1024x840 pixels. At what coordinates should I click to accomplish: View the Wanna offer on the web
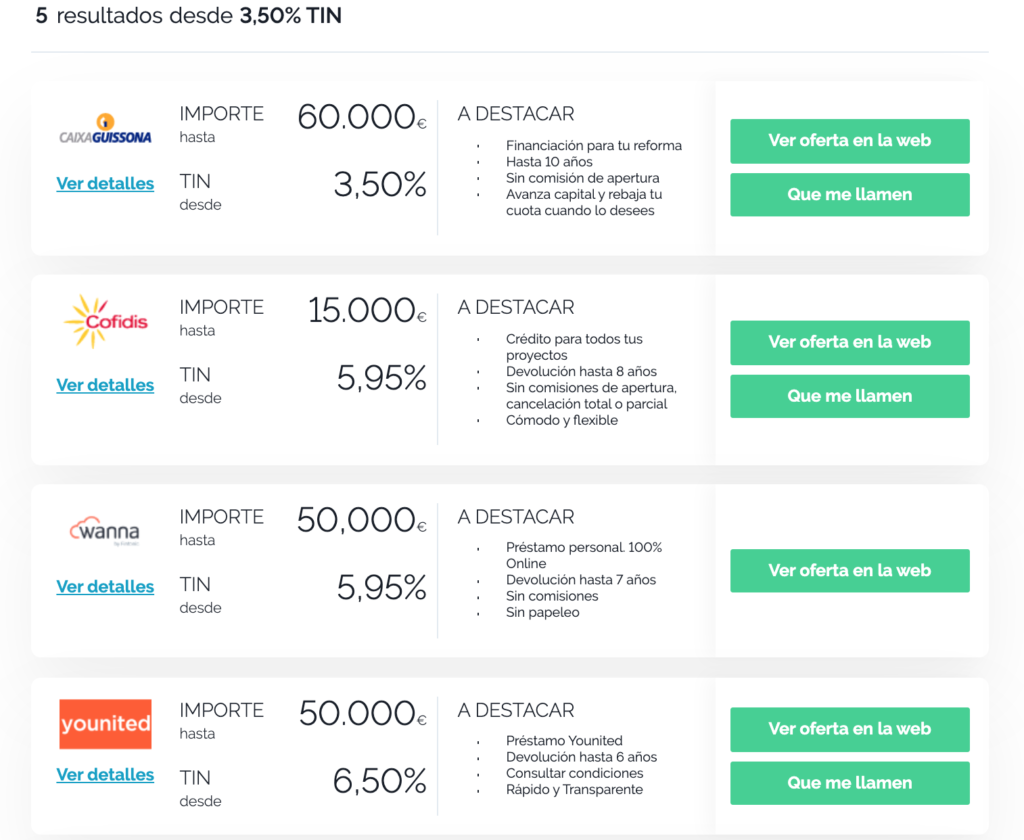[850, 570]
